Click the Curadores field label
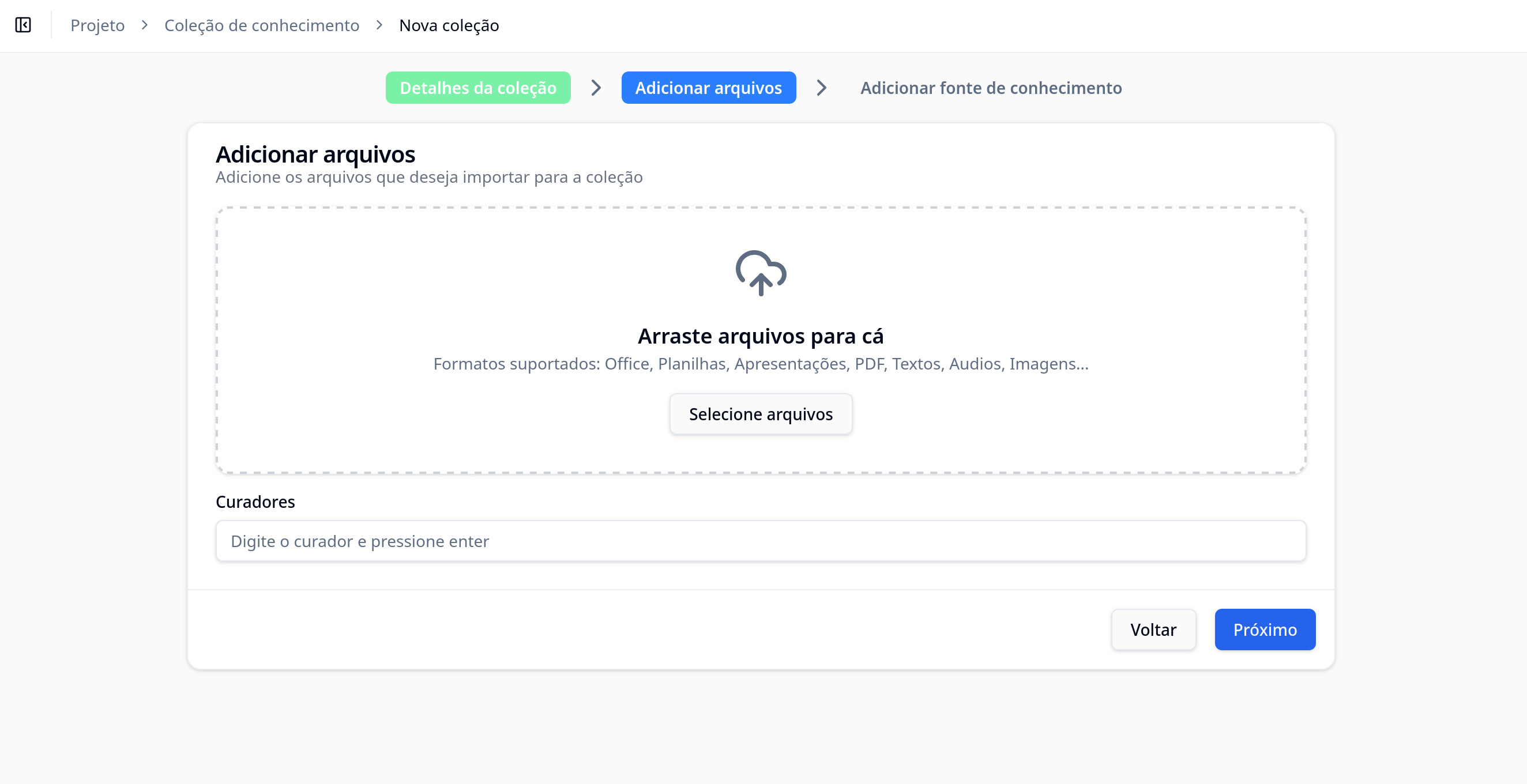The height and width of the screenshot is (784, 1527). coord(255,502)
